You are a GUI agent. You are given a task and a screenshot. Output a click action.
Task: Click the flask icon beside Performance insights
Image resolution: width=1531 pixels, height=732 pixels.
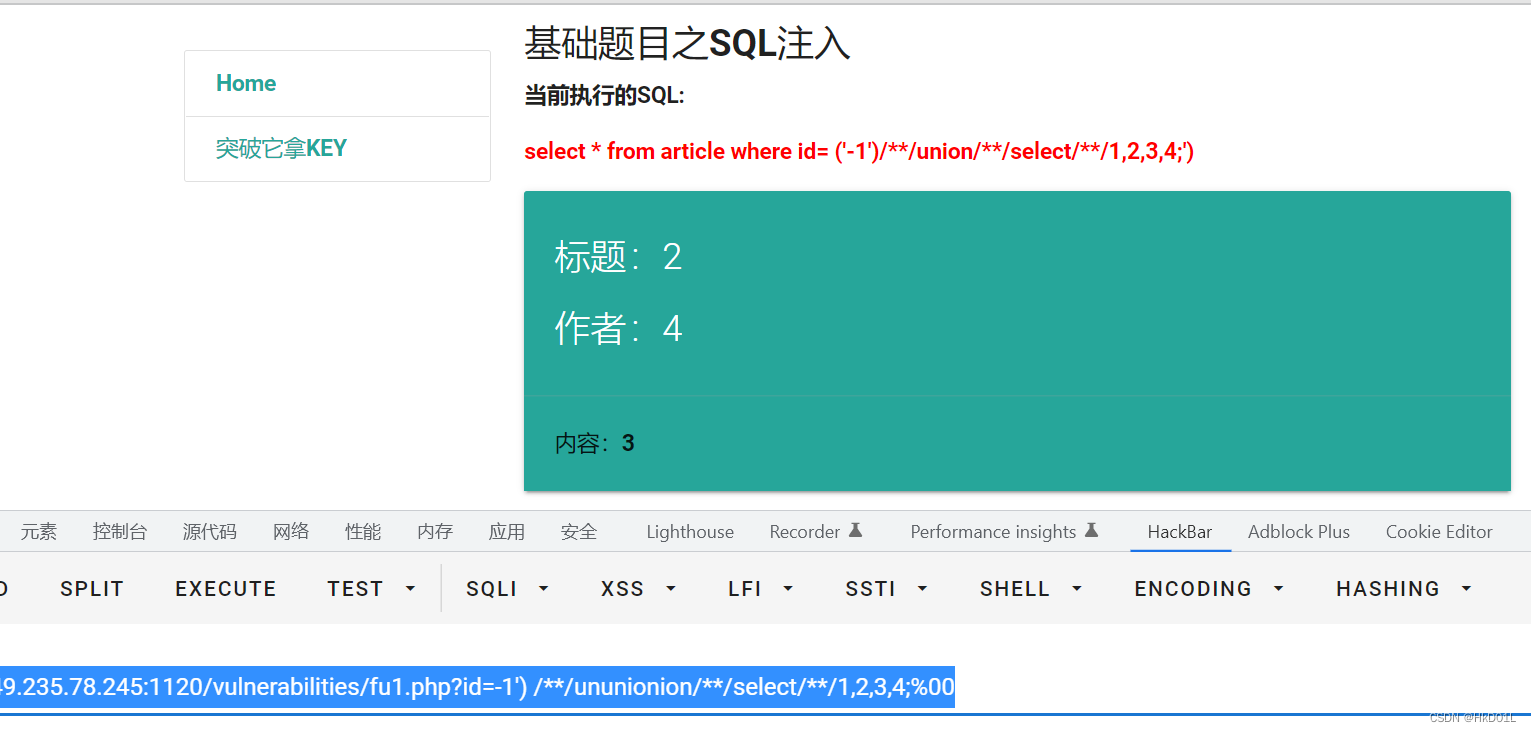pyautogui.click(x=1092, y=529)
